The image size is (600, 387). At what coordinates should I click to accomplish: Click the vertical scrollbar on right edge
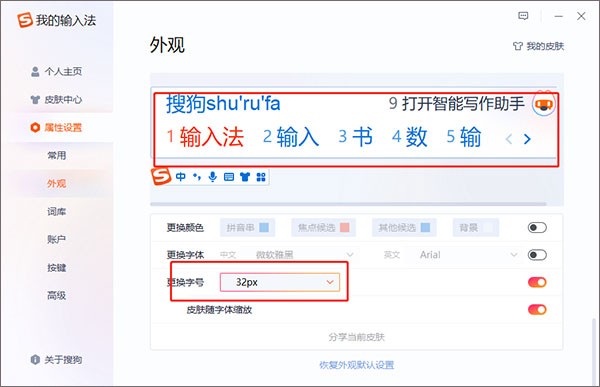[594, 351]
